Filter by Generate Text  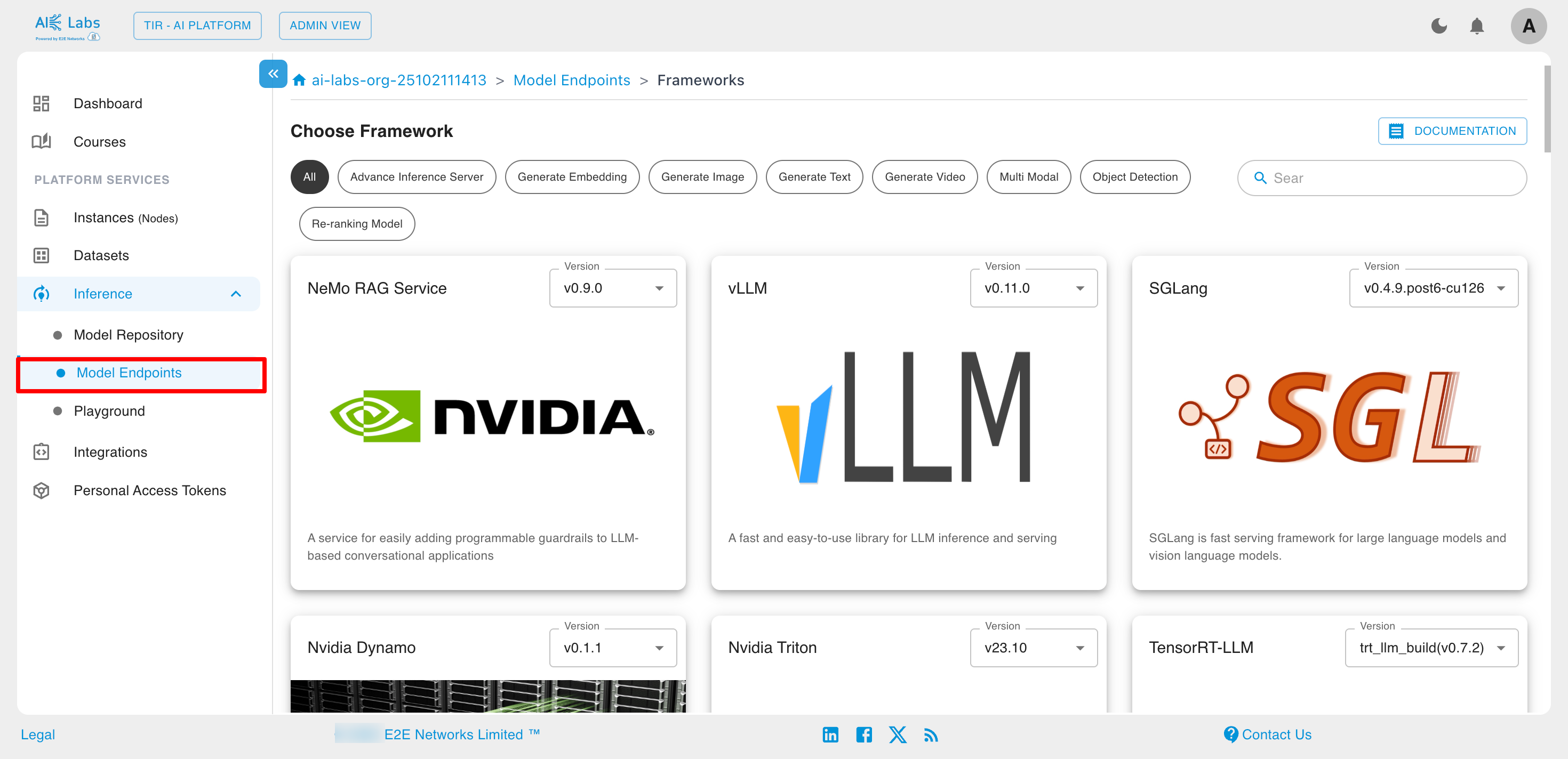click(814, 177)
